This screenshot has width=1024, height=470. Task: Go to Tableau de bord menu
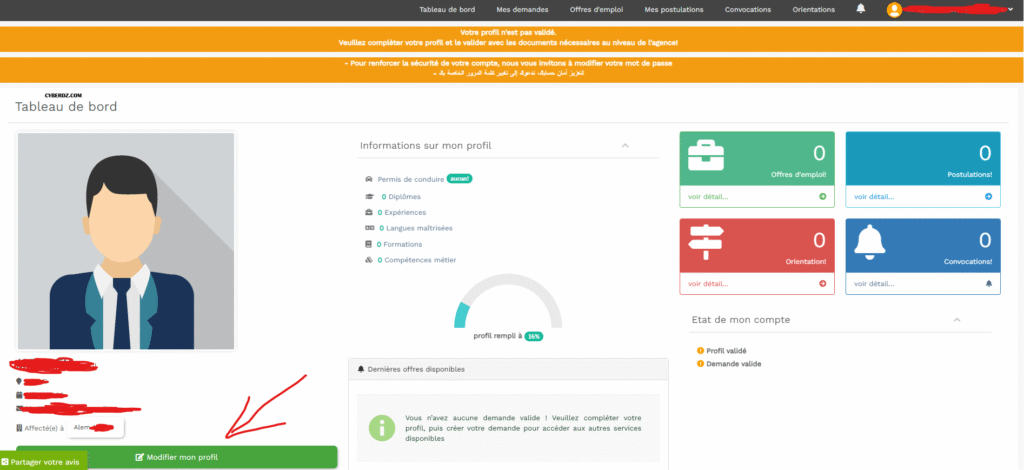(447, 10)
